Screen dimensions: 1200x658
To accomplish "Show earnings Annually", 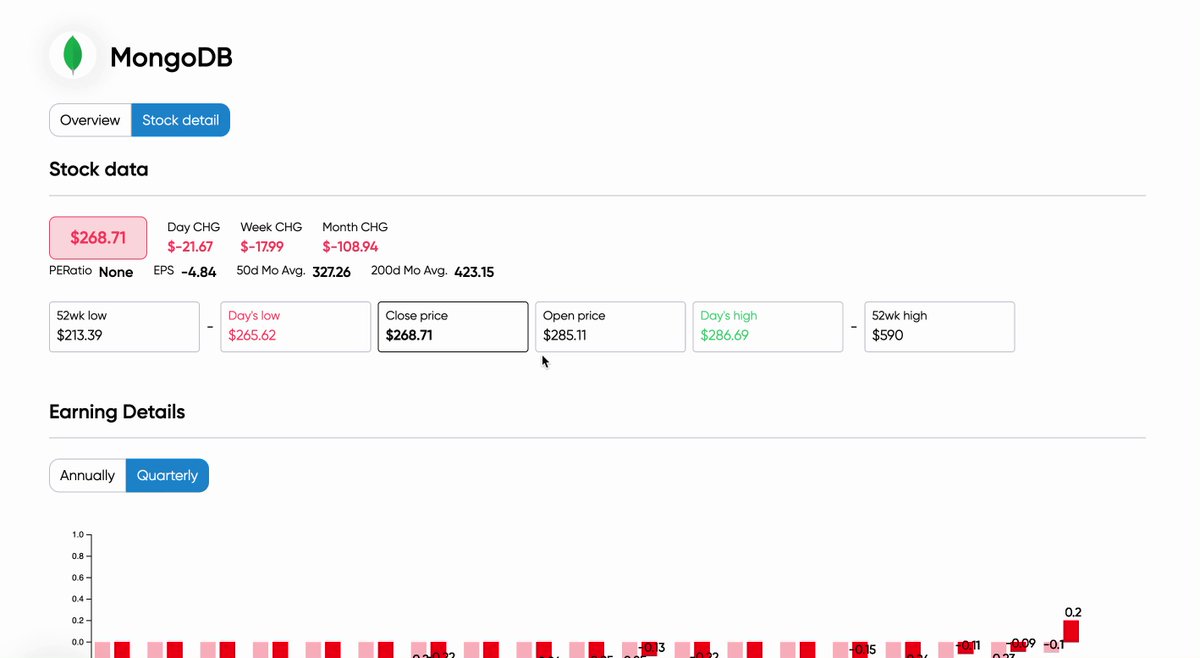I will [x=88, y=475].
